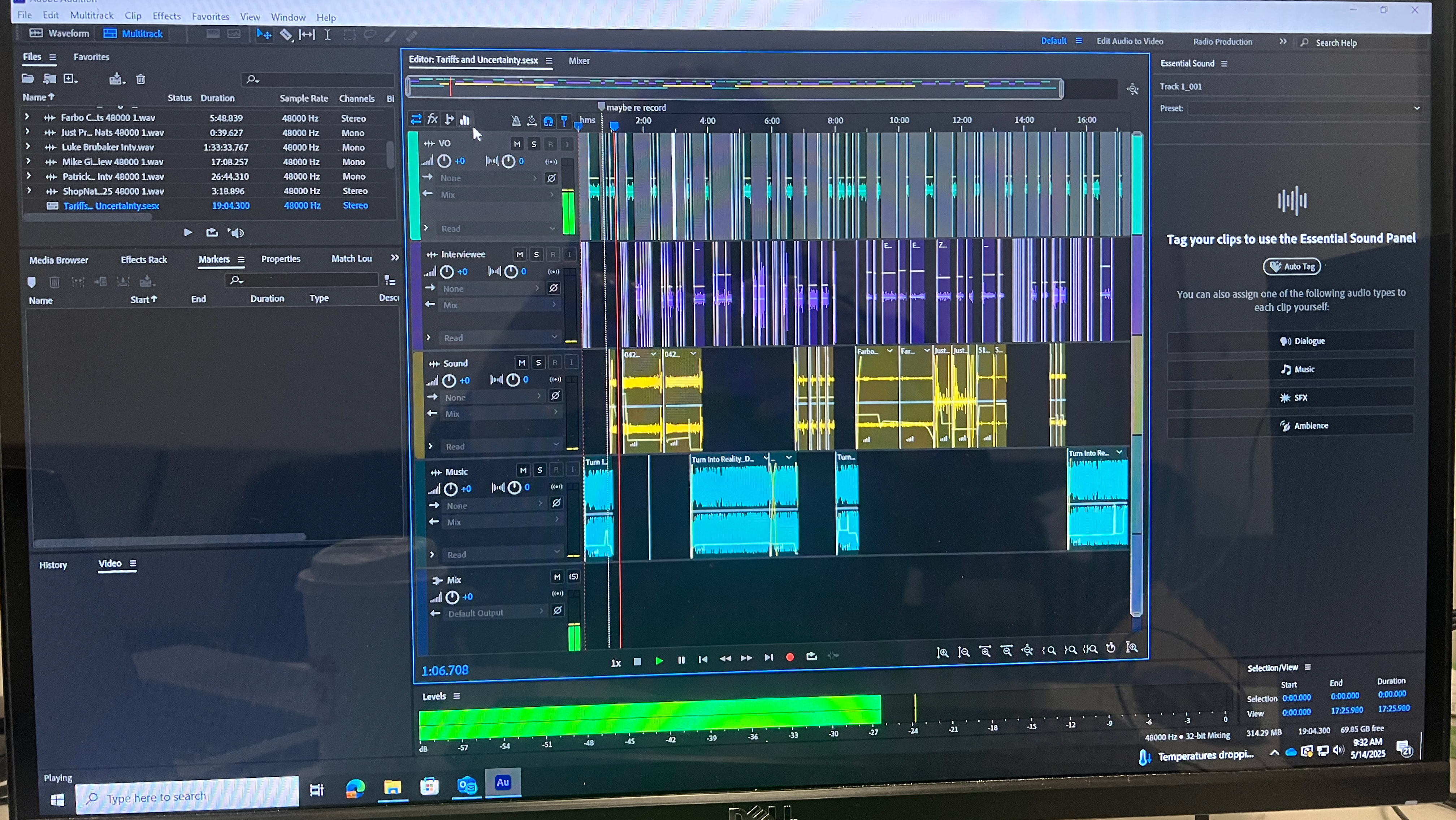Mute the VO track
The width and height of the screenshot is (1456, 820).
pos(517,144)
